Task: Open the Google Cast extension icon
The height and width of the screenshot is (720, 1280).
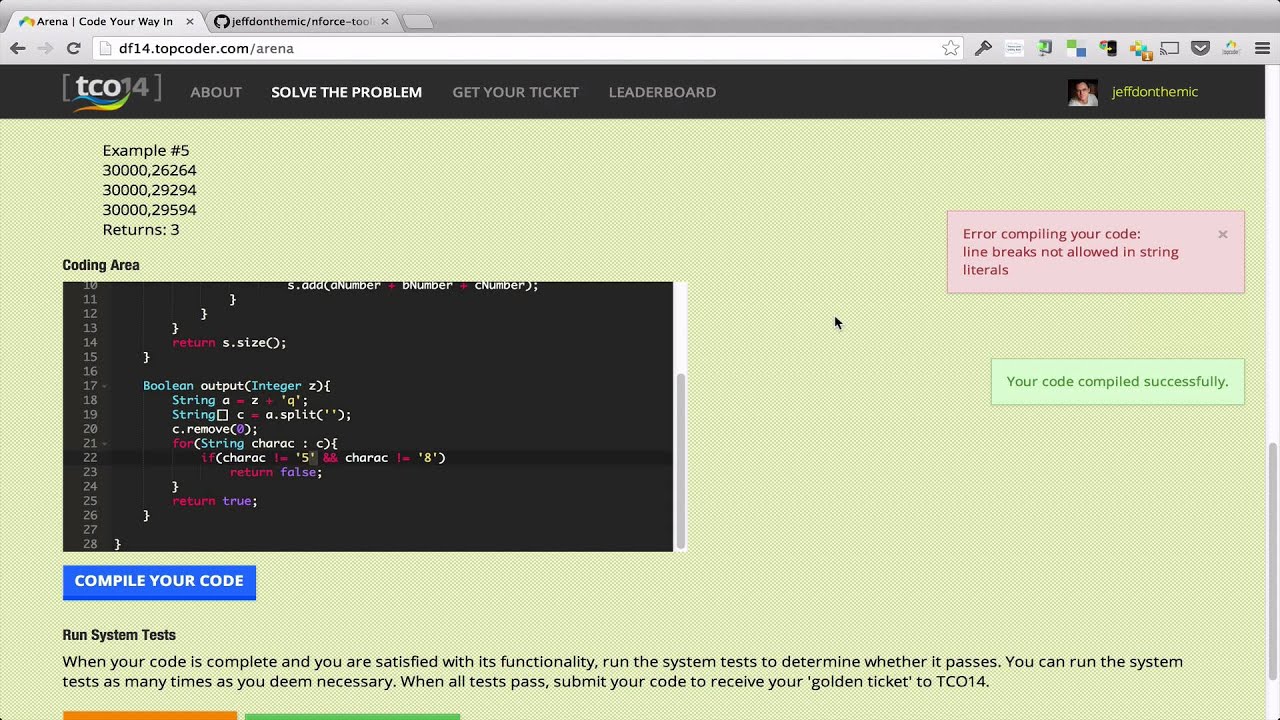Action: (1170, 48)
